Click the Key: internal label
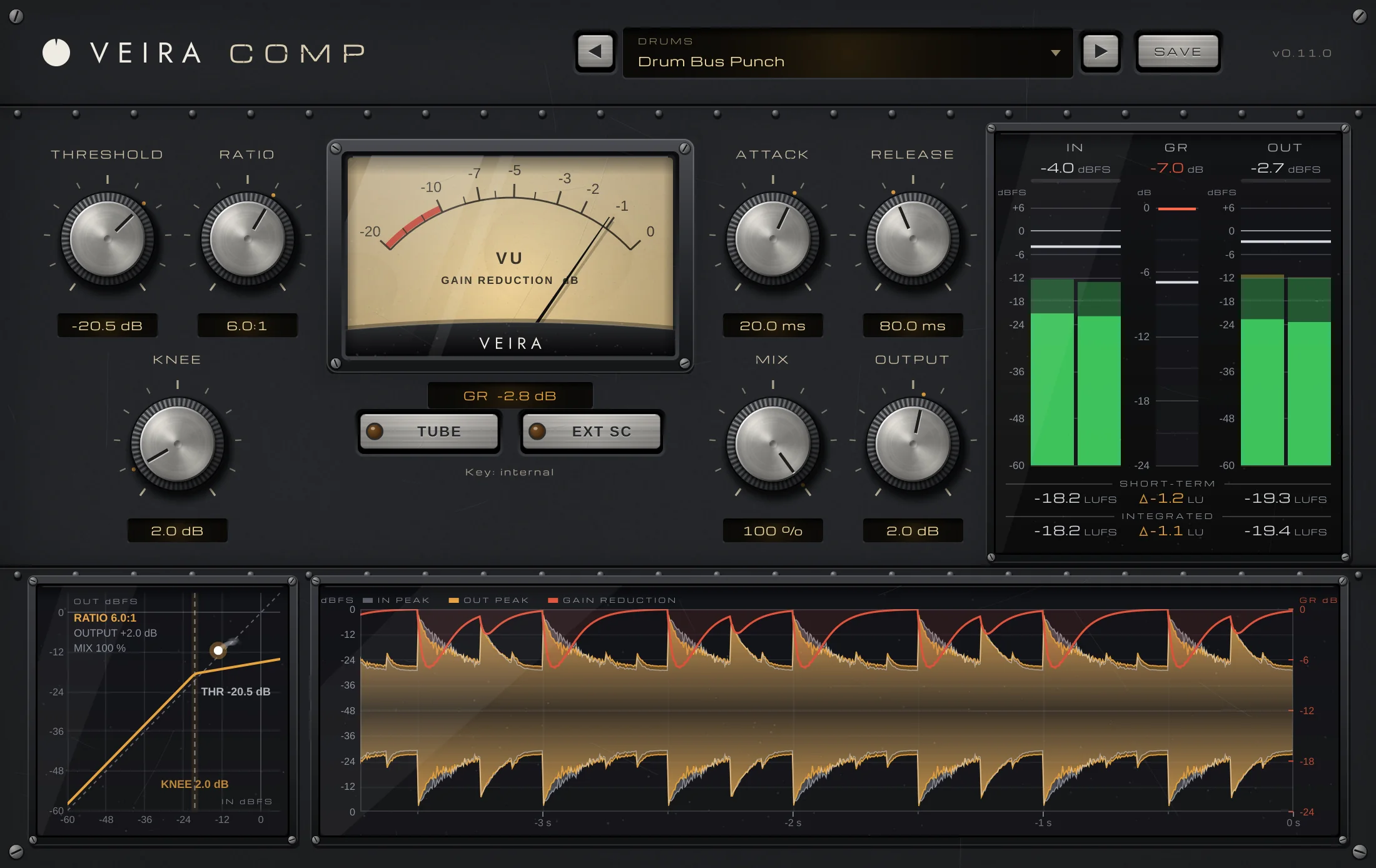 [510, 472]
